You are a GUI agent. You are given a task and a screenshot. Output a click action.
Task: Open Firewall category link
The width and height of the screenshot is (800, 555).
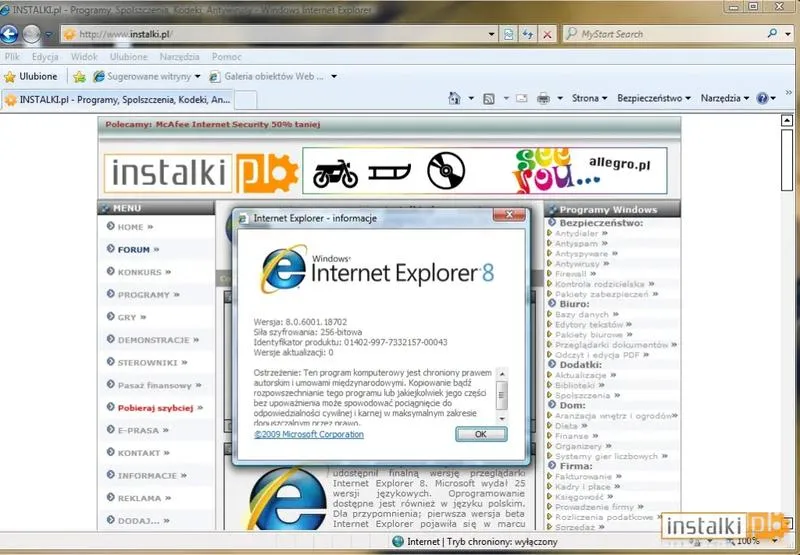coord(571,274)
